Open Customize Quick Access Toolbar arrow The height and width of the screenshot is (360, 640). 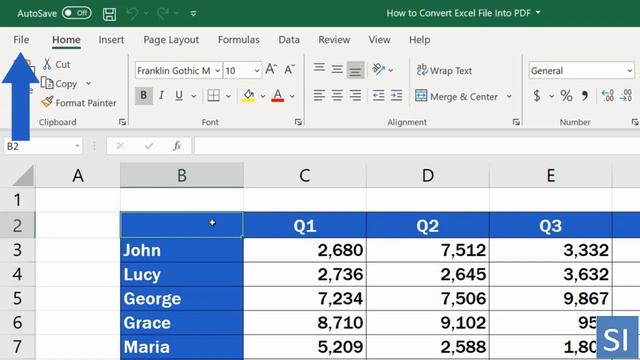pyautogui.click(x=193, y=13)
